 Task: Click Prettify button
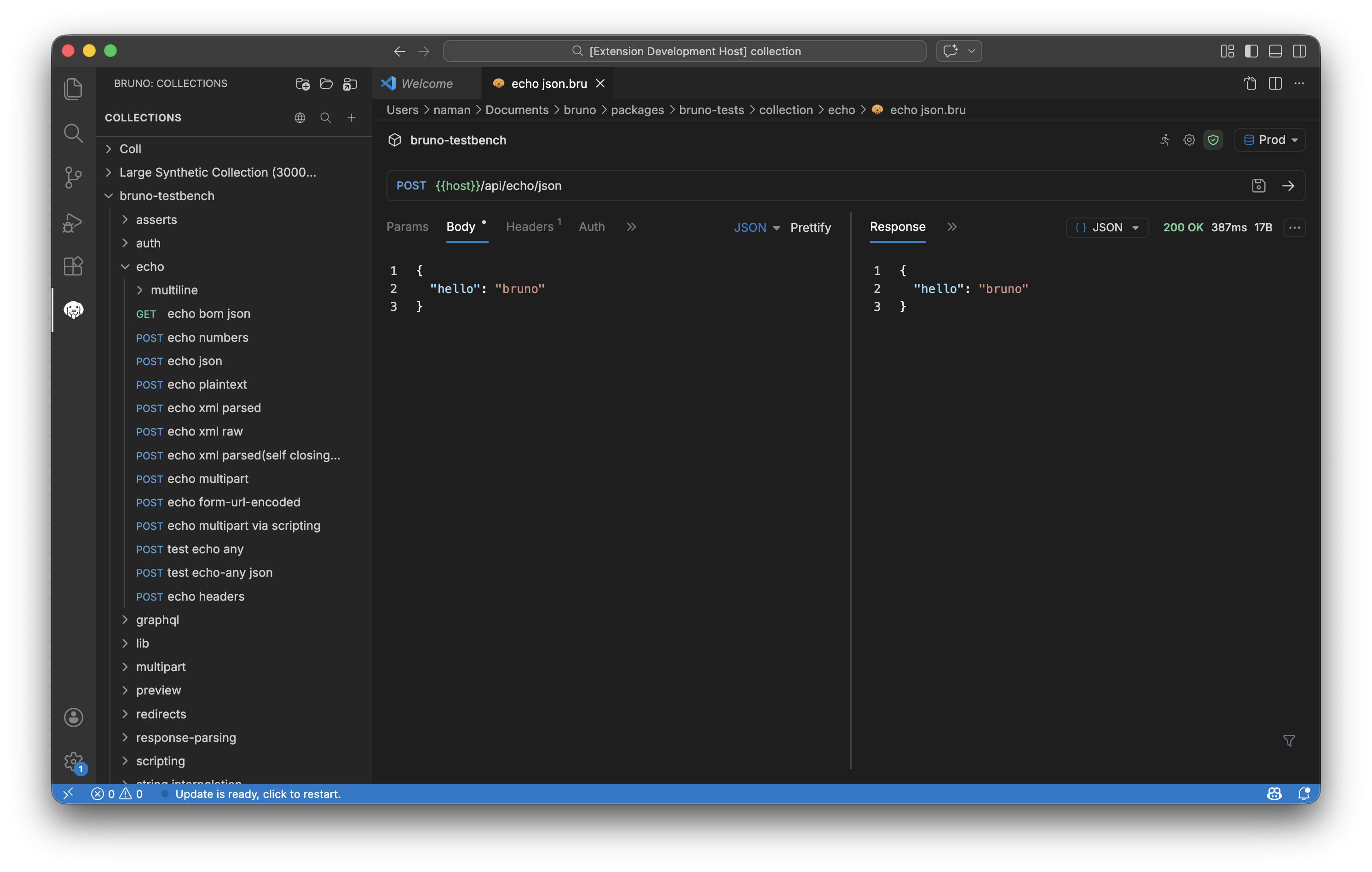tap(810, 227)
